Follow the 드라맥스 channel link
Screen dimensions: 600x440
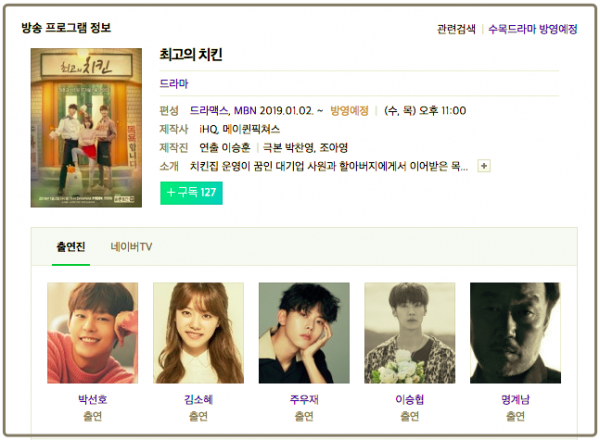tap(209, 111)
